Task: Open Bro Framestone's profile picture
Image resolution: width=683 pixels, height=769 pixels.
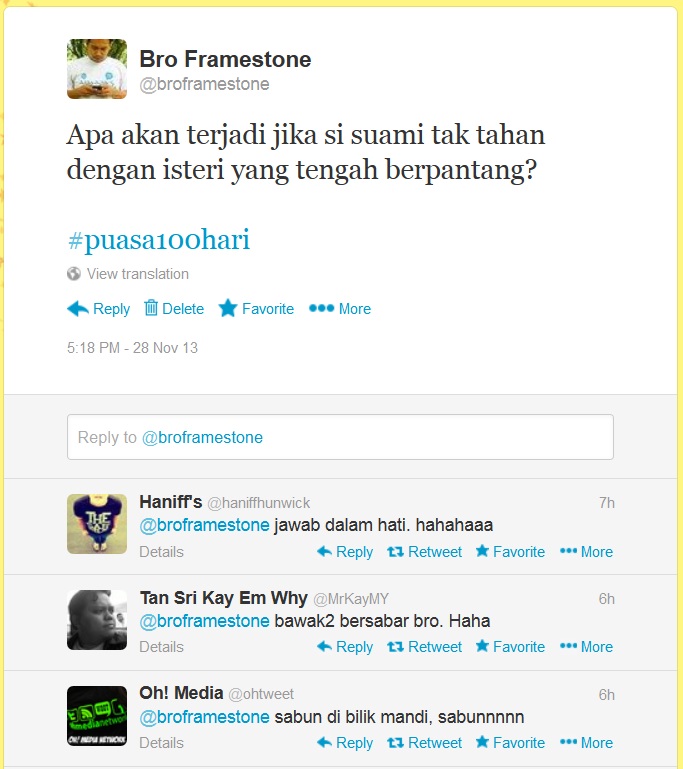Action: 97,69
